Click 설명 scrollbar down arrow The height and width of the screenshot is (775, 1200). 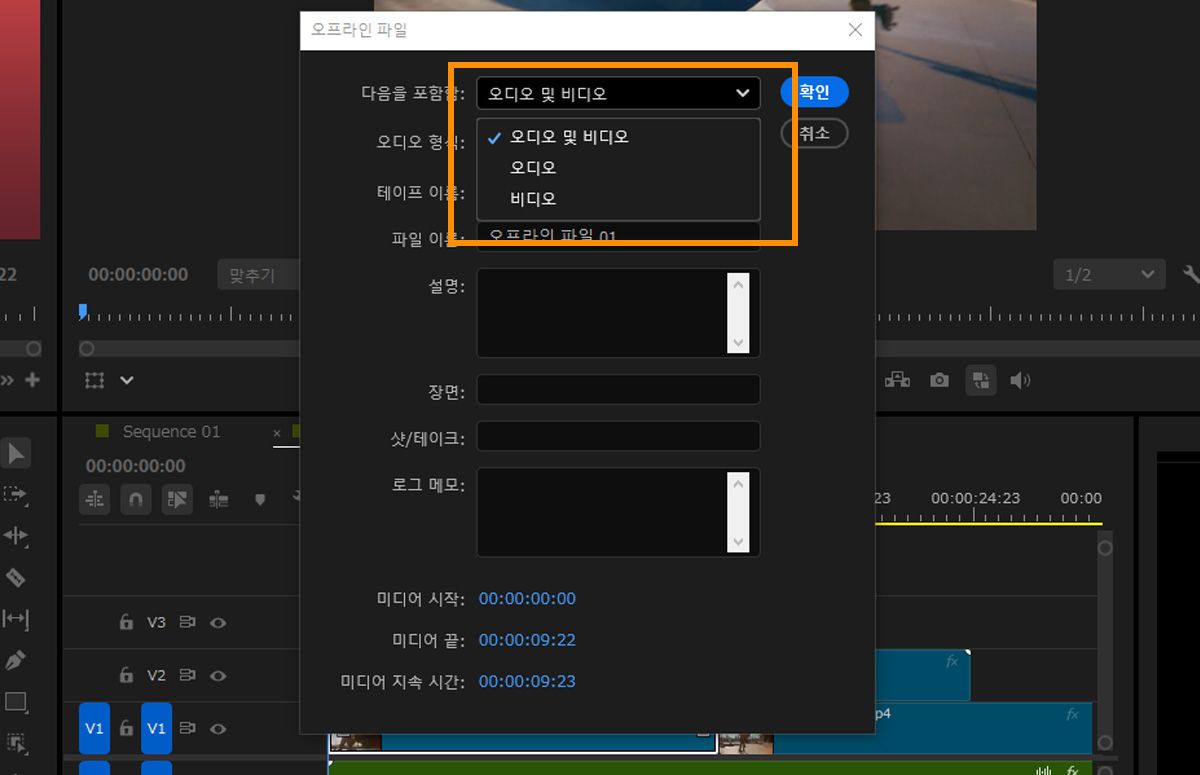pos(739,343)
